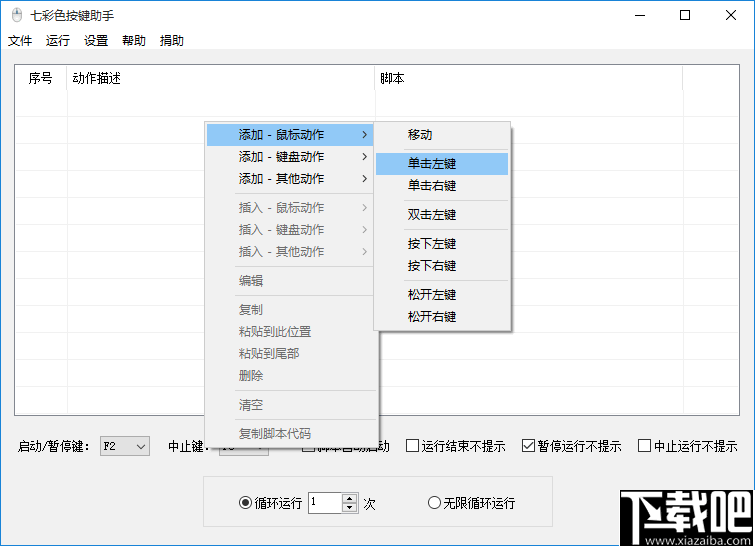Expand 插入 - 键盘动作 submenu
The width and height of the screenshot is (755, 546).
[290, 230]
